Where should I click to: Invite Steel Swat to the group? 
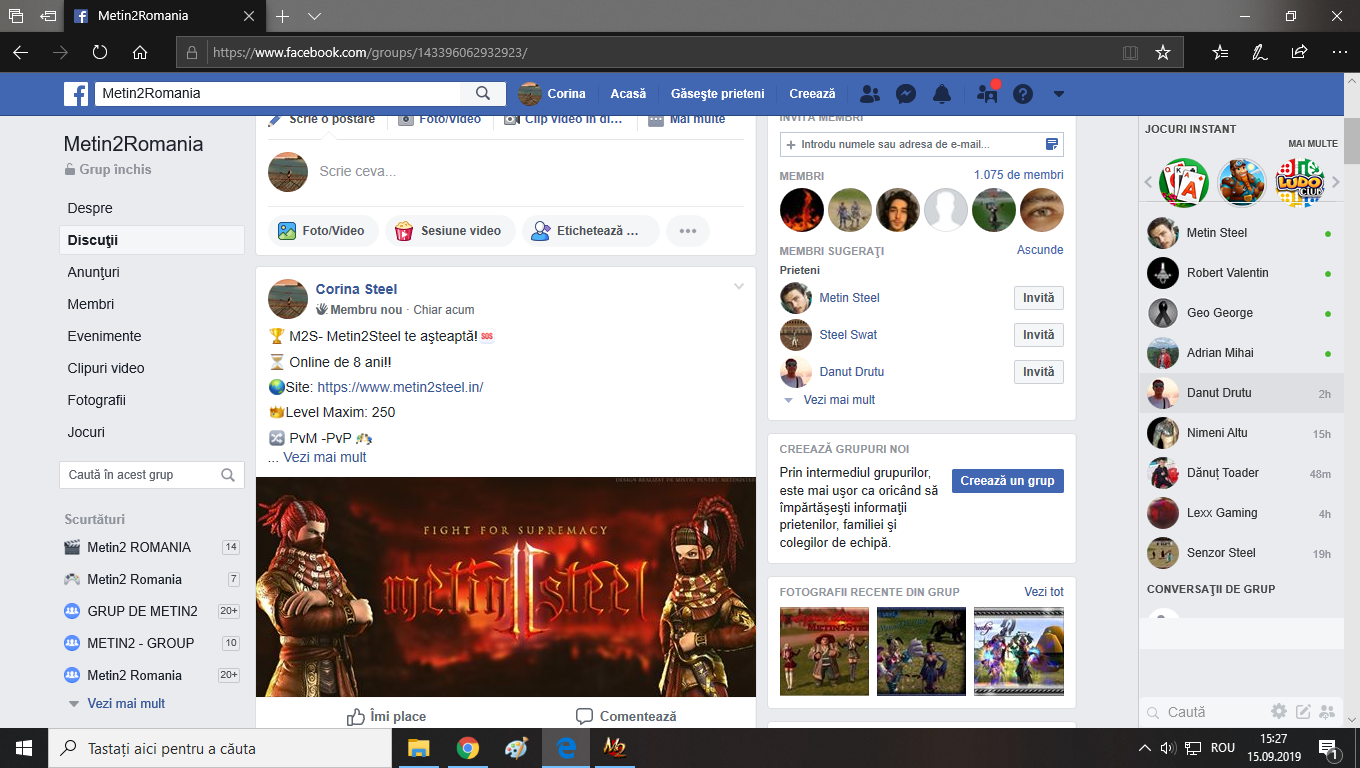(x=1039, y=335)
